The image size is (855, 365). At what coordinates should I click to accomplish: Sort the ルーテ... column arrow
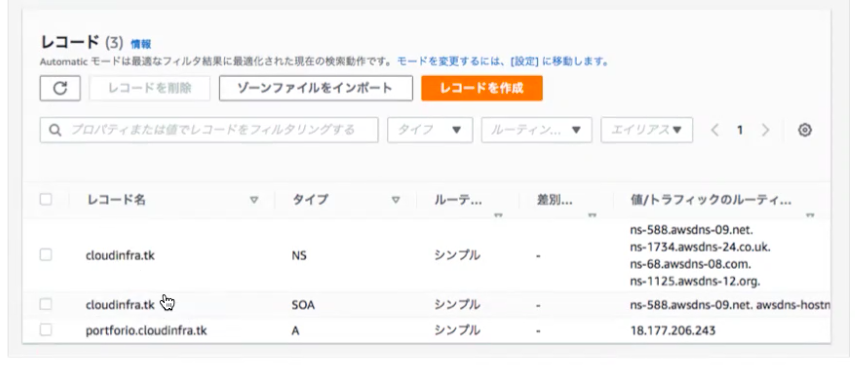click(x=498, y=215)
